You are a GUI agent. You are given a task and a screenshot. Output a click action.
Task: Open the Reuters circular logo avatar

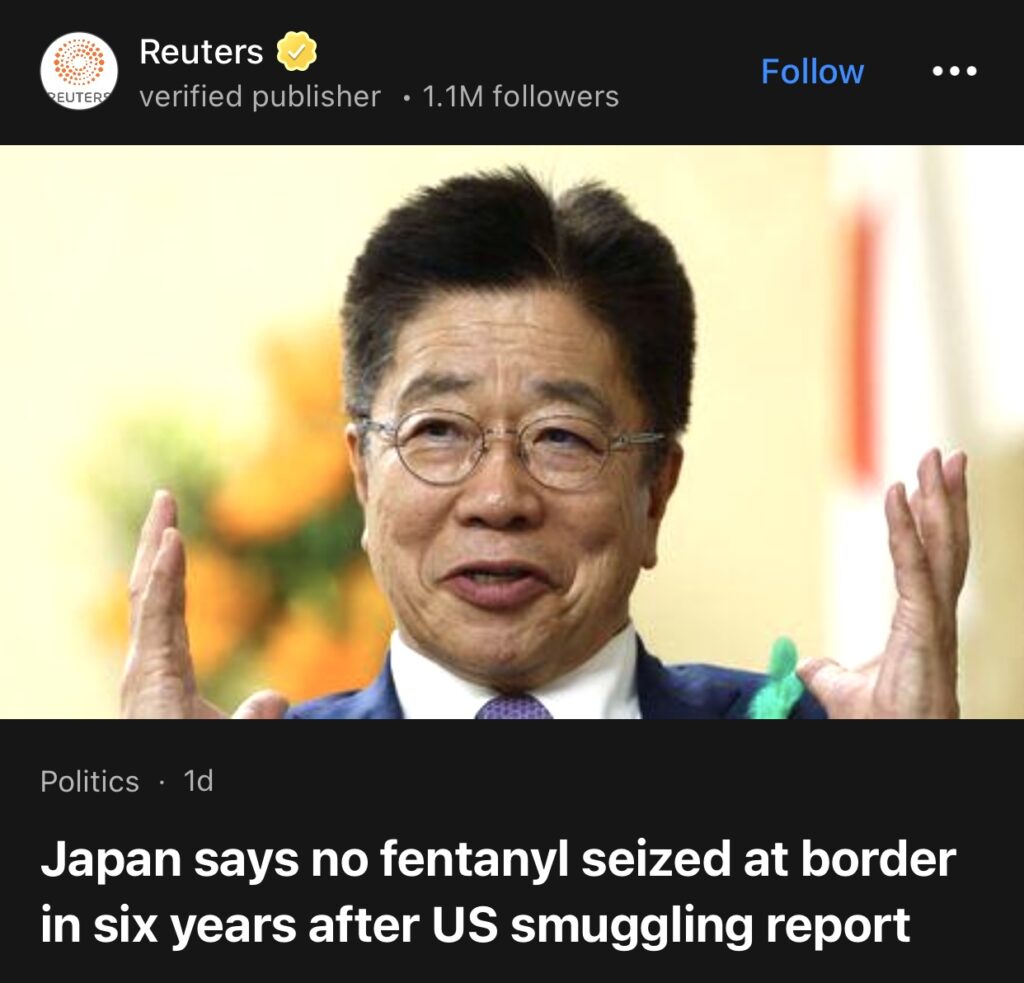(x=79, y=71)
